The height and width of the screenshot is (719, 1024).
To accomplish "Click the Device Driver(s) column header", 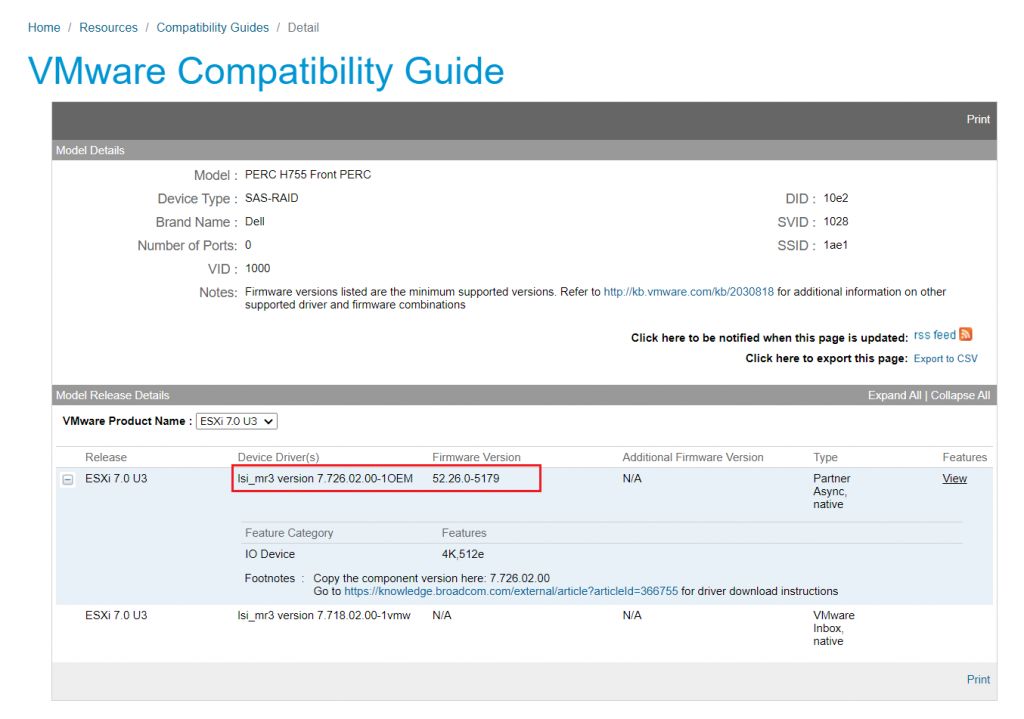I will coord(278,457).
